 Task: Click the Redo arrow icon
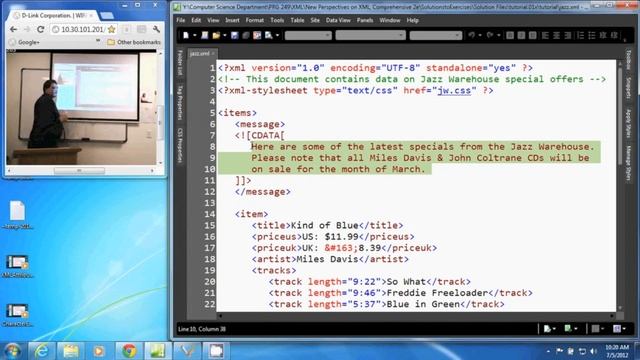490,36
